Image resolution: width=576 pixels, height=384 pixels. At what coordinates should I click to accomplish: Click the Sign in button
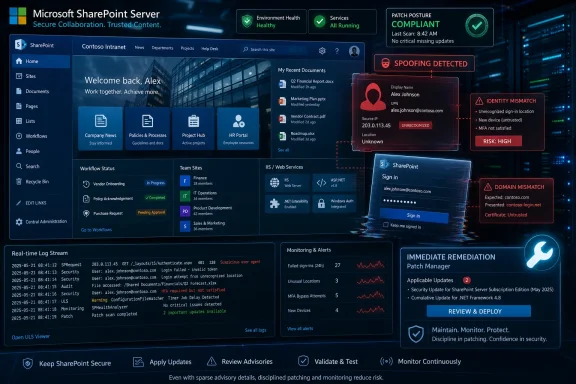pos(414,215)
